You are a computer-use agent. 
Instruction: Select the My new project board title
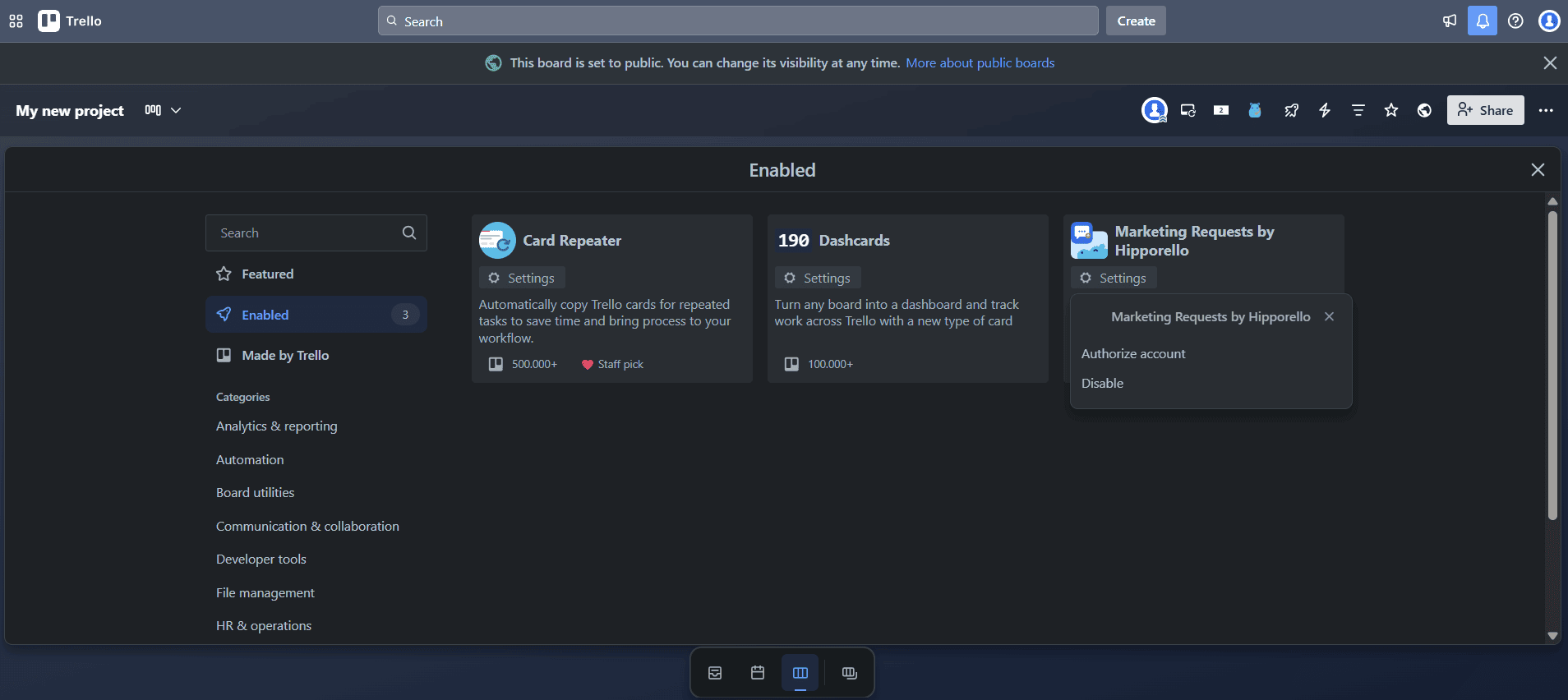[70, 110]
